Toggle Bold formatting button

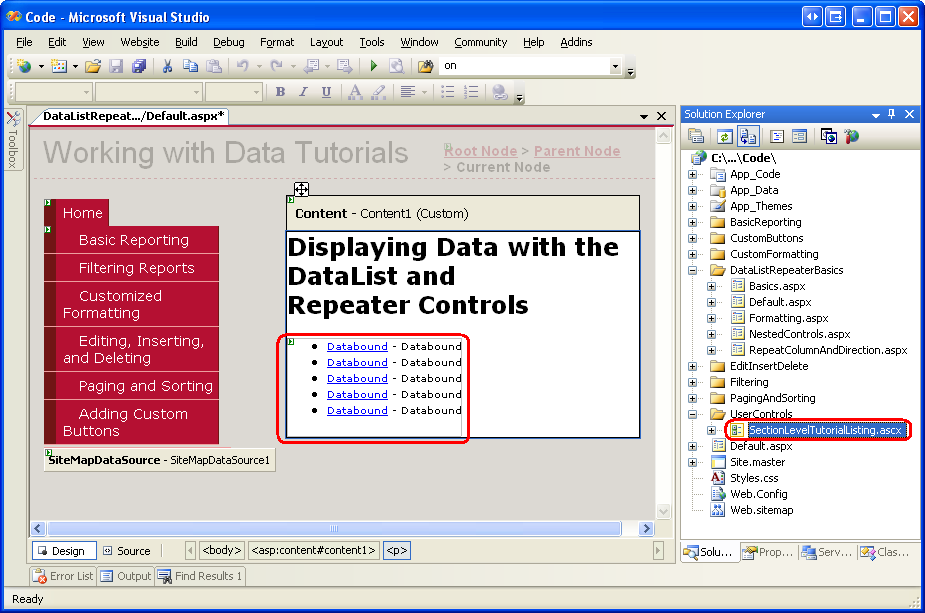pos(280,92)
